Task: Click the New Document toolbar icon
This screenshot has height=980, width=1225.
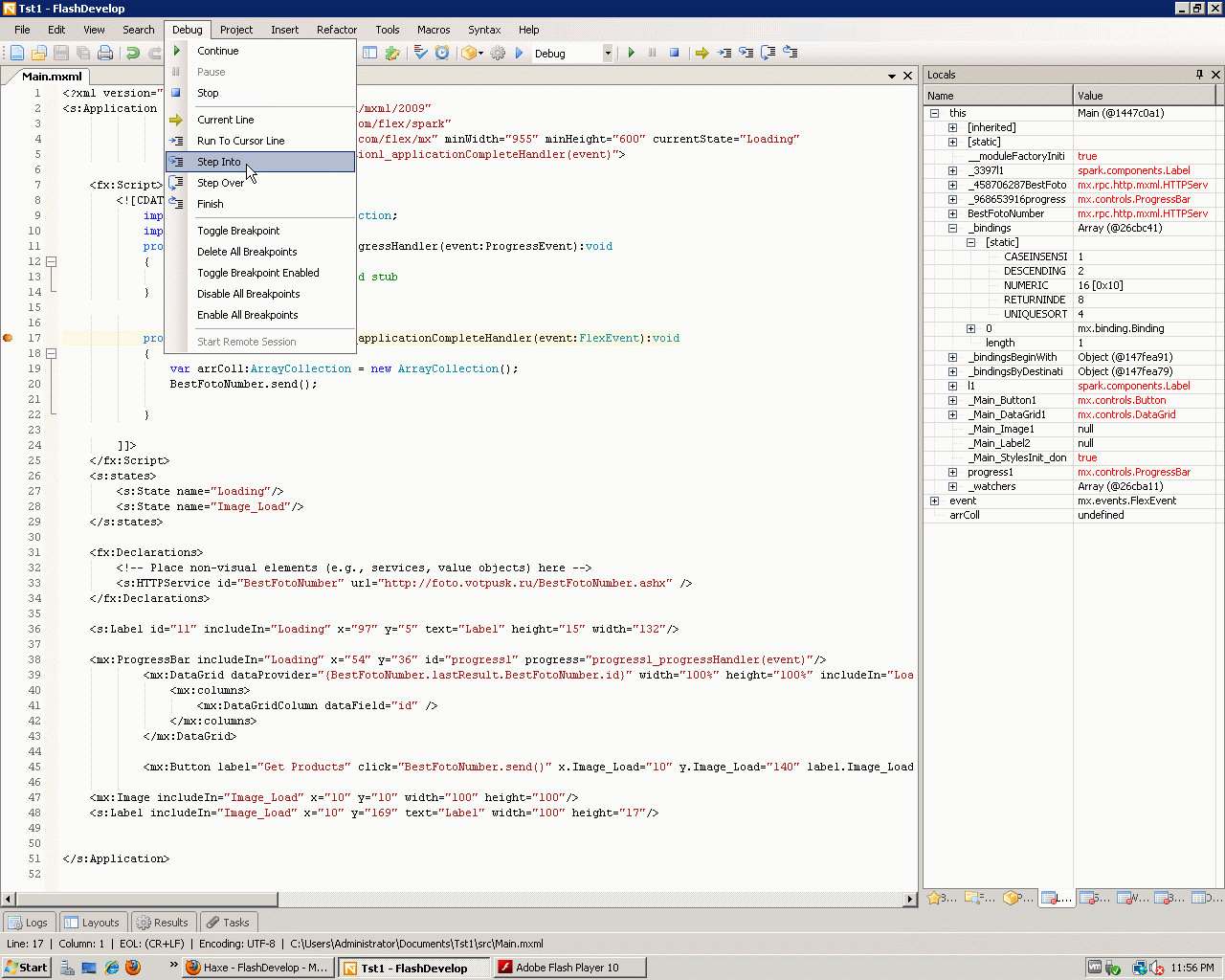Action: [17, 54]
